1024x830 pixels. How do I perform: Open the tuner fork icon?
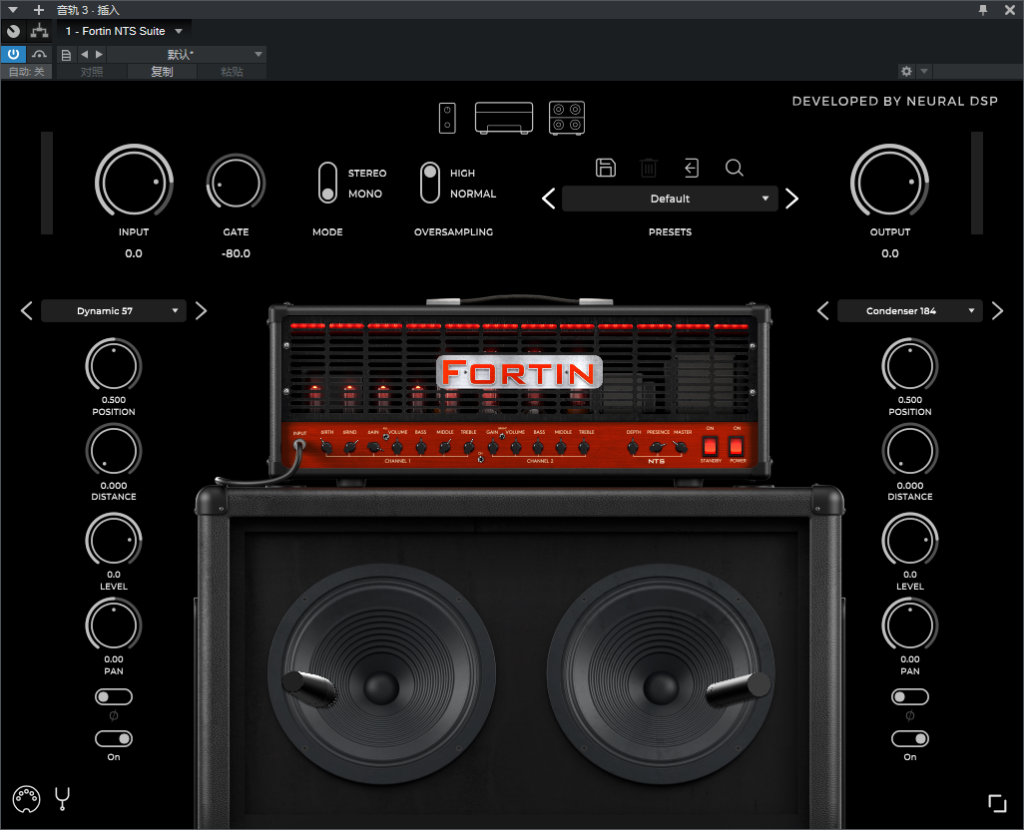pos(63,798)
